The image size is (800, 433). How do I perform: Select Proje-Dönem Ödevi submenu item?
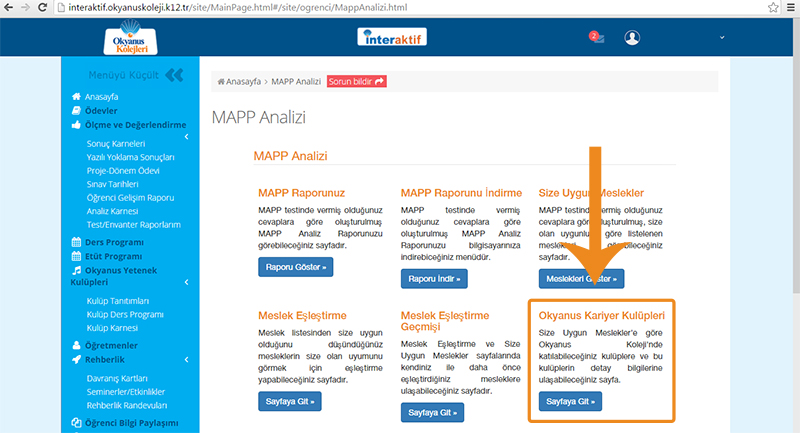coord(123,170)
